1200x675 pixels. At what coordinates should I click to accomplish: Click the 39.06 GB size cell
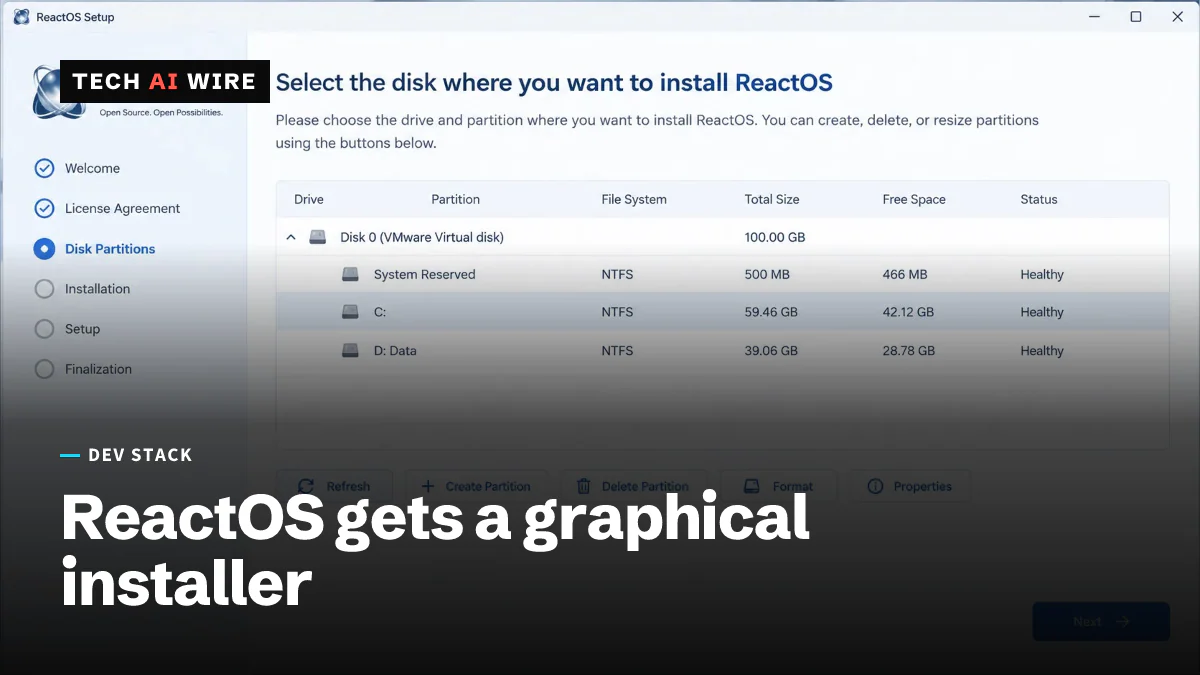coord(771,351)
